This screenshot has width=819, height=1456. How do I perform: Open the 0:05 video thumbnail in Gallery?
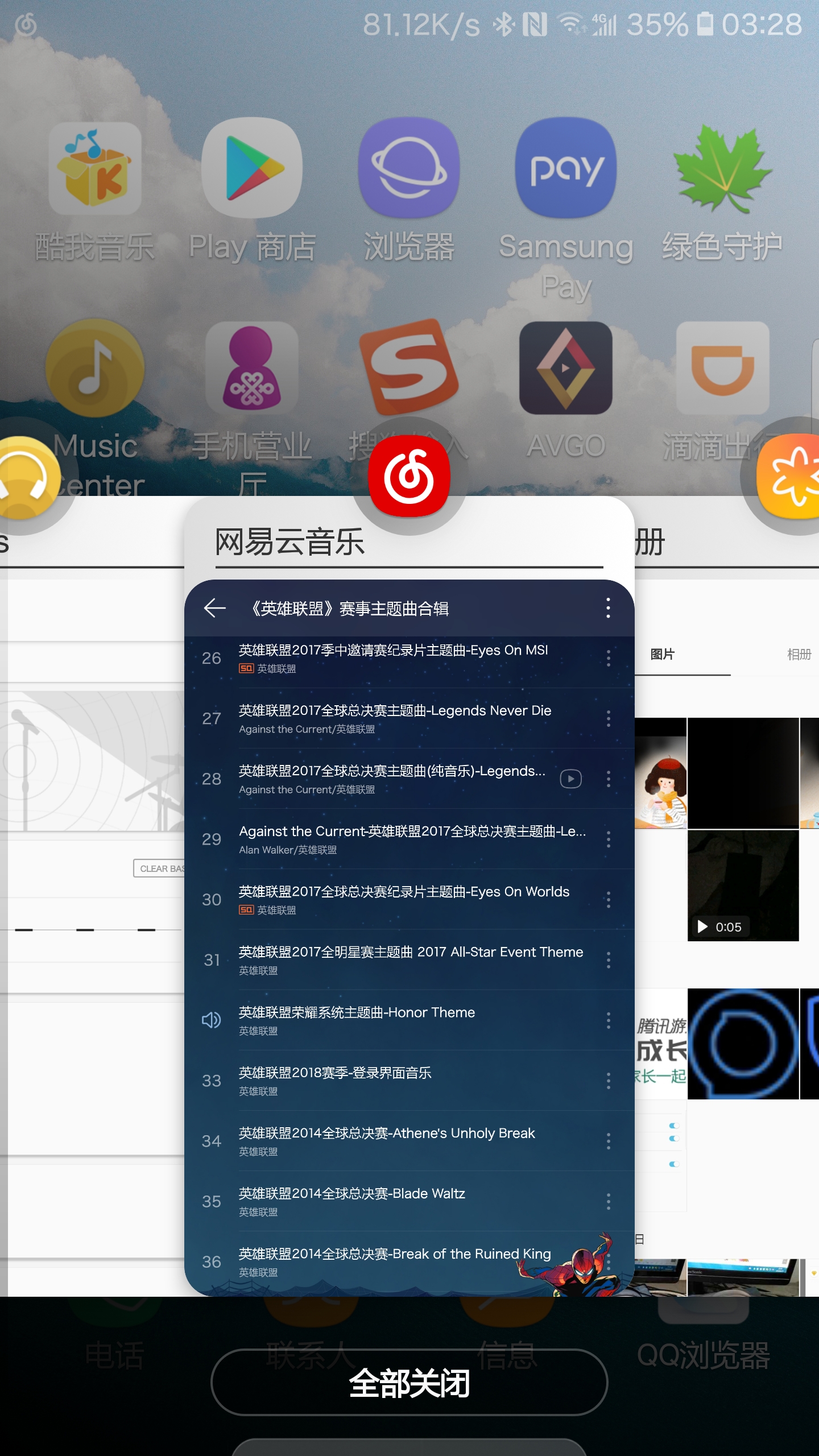tap(743, 885)
